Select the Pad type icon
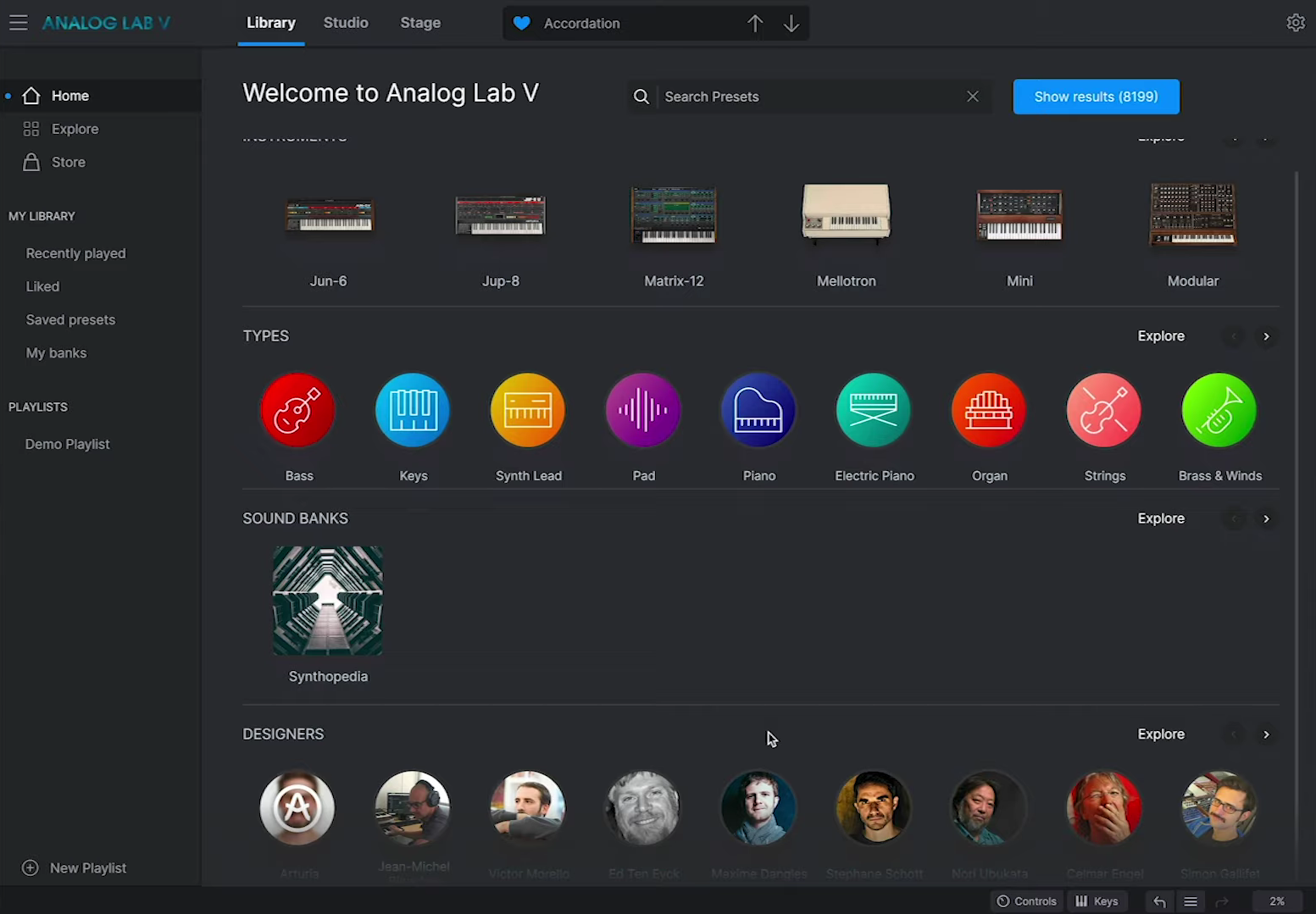Image resolution: width=1316 pixels, height=914 pixels. 643,410
